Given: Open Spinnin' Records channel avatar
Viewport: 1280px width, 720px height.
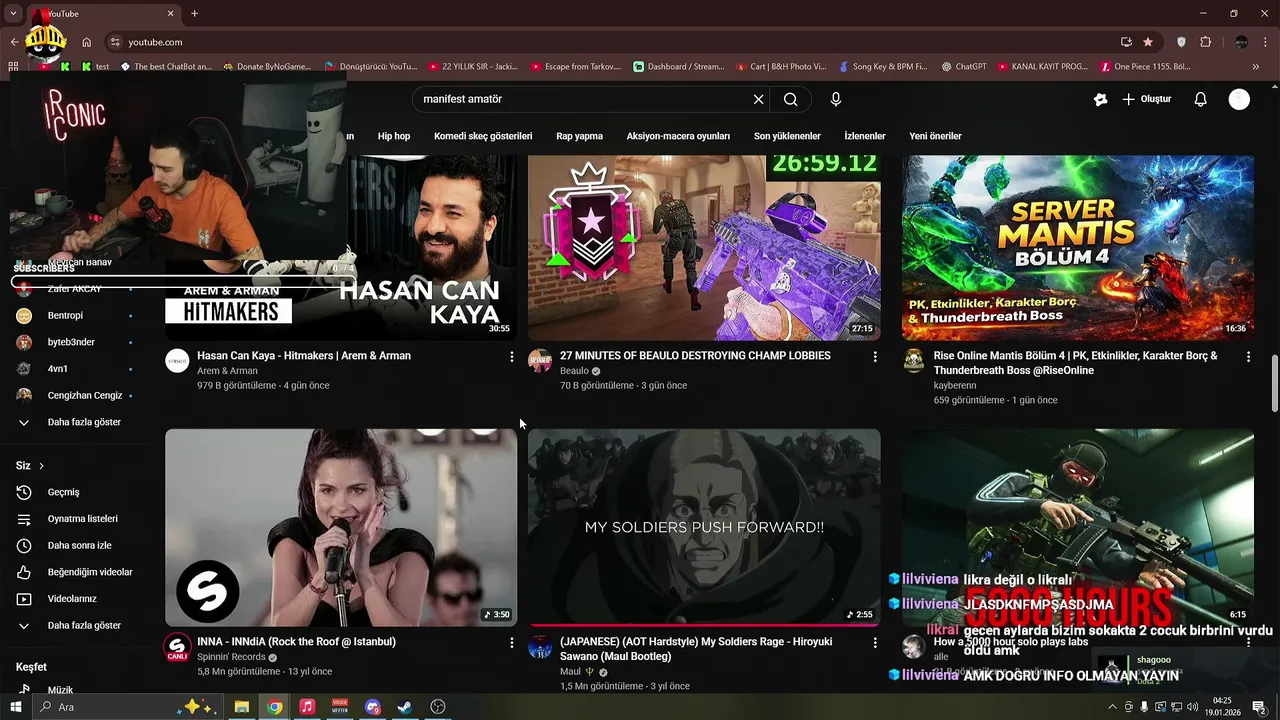Looking at the screenshot, I should click(x=177, y=647).
